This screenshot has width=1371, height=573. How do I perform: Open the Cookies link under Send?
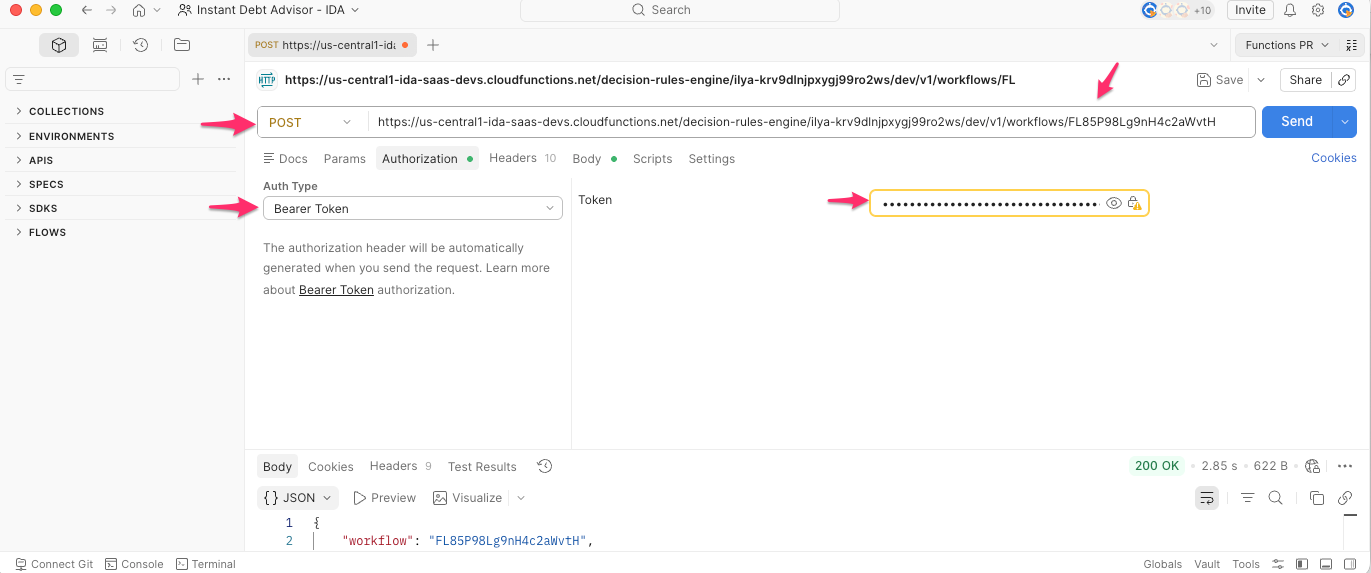pyautogui.click(x=1334, y=158)
